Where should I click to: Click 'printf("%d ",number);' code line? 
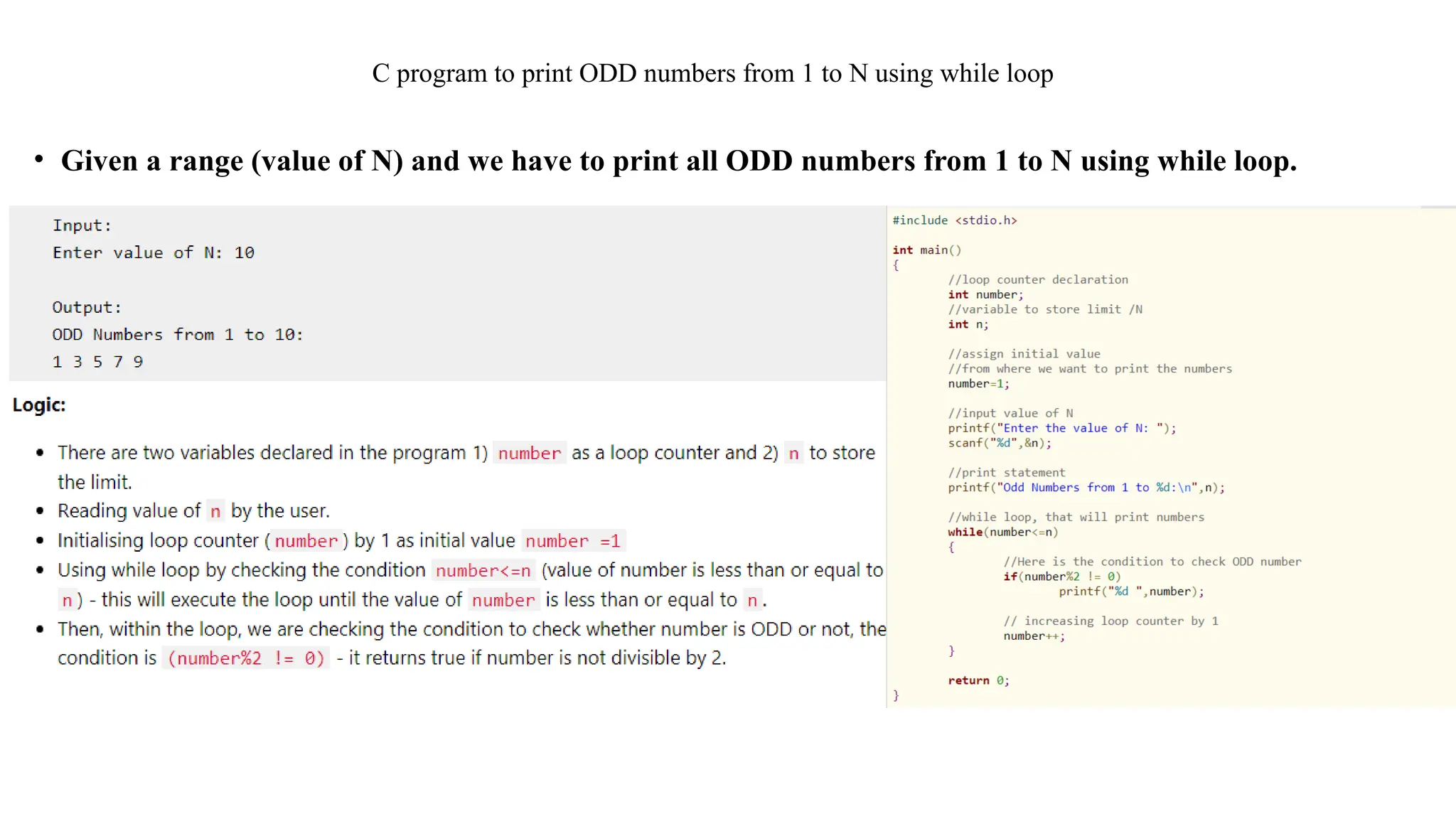1131,591
